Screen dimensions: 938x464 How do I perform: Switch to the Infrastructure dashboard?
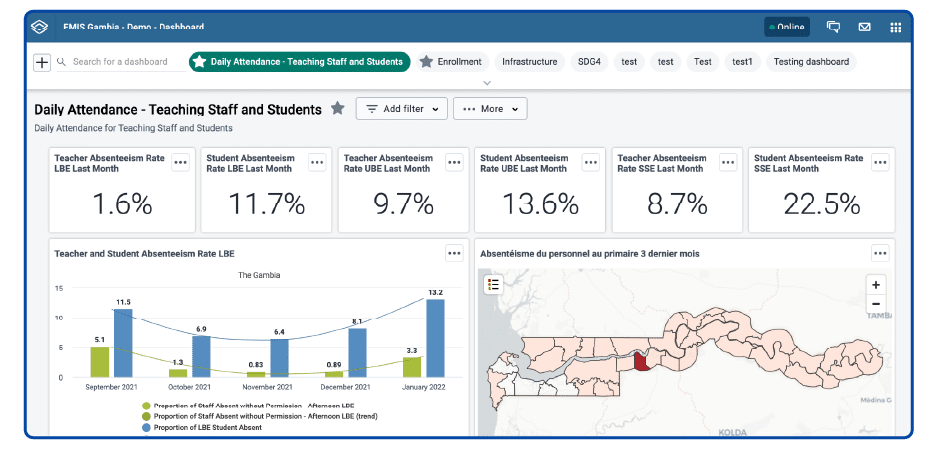529,62
